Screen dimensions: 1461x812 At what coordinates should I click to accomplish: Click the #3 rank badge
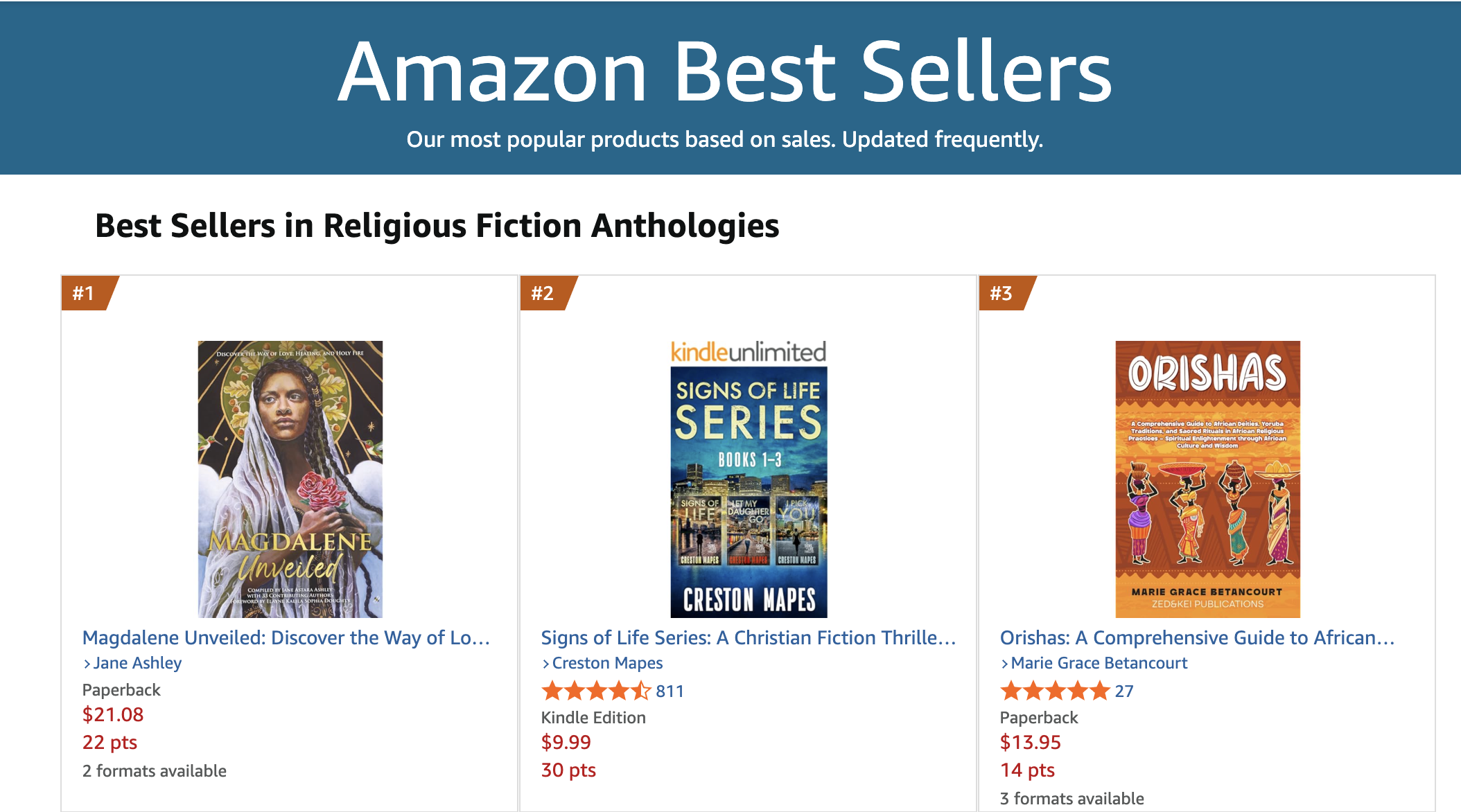coord(1003,293)
